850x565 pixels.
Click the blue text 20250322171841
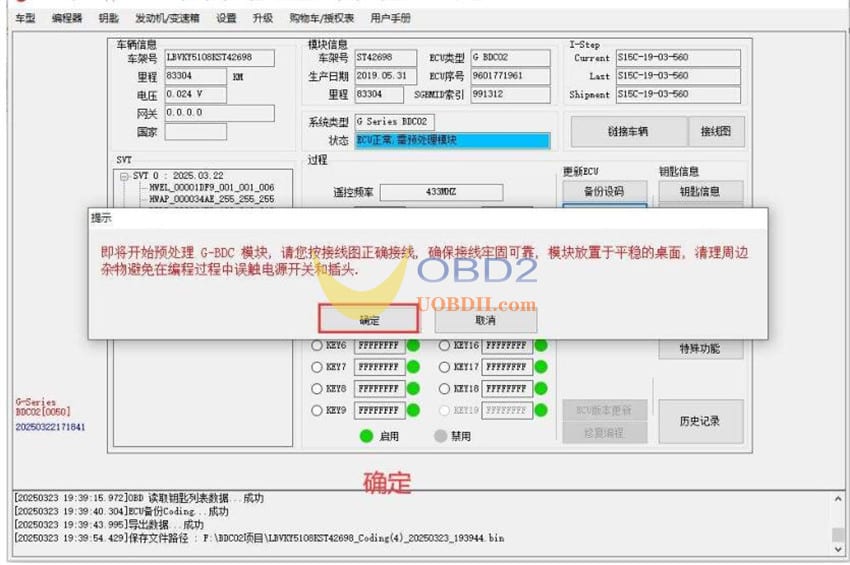(50, 427)
